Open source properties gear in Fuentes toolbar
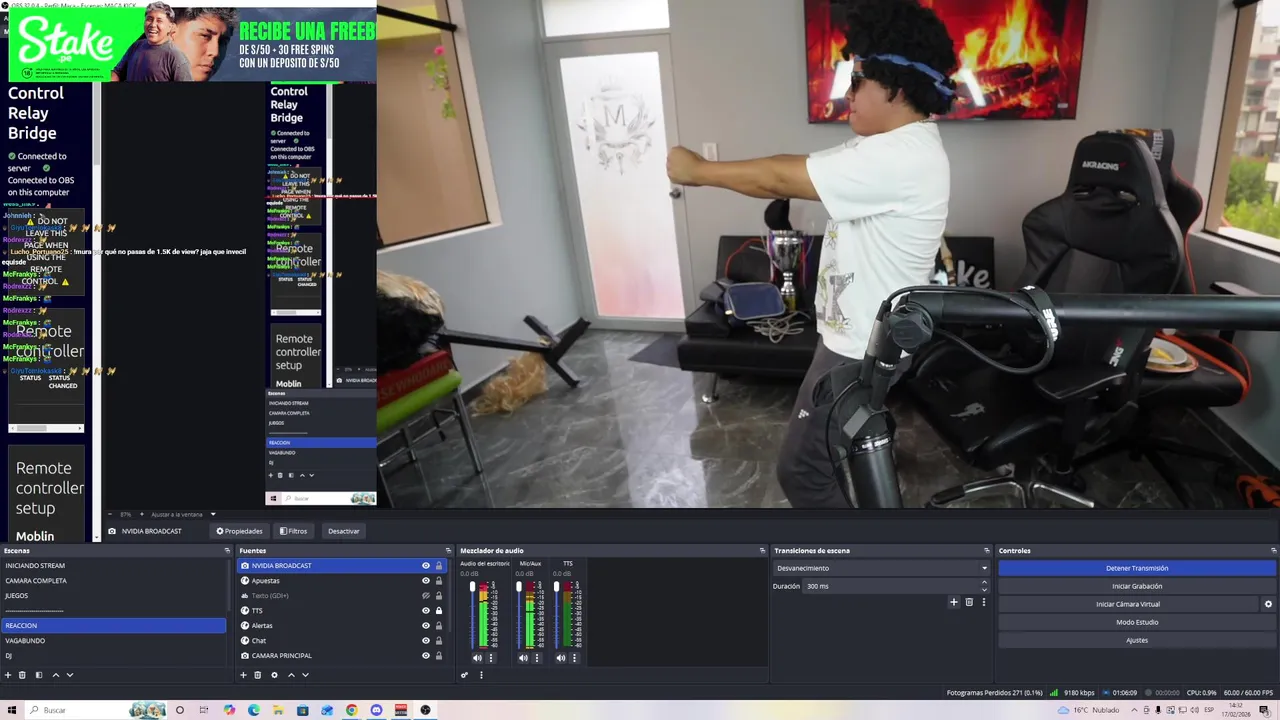This screenshot has height=720, width=1280. (x=274, y=675)
